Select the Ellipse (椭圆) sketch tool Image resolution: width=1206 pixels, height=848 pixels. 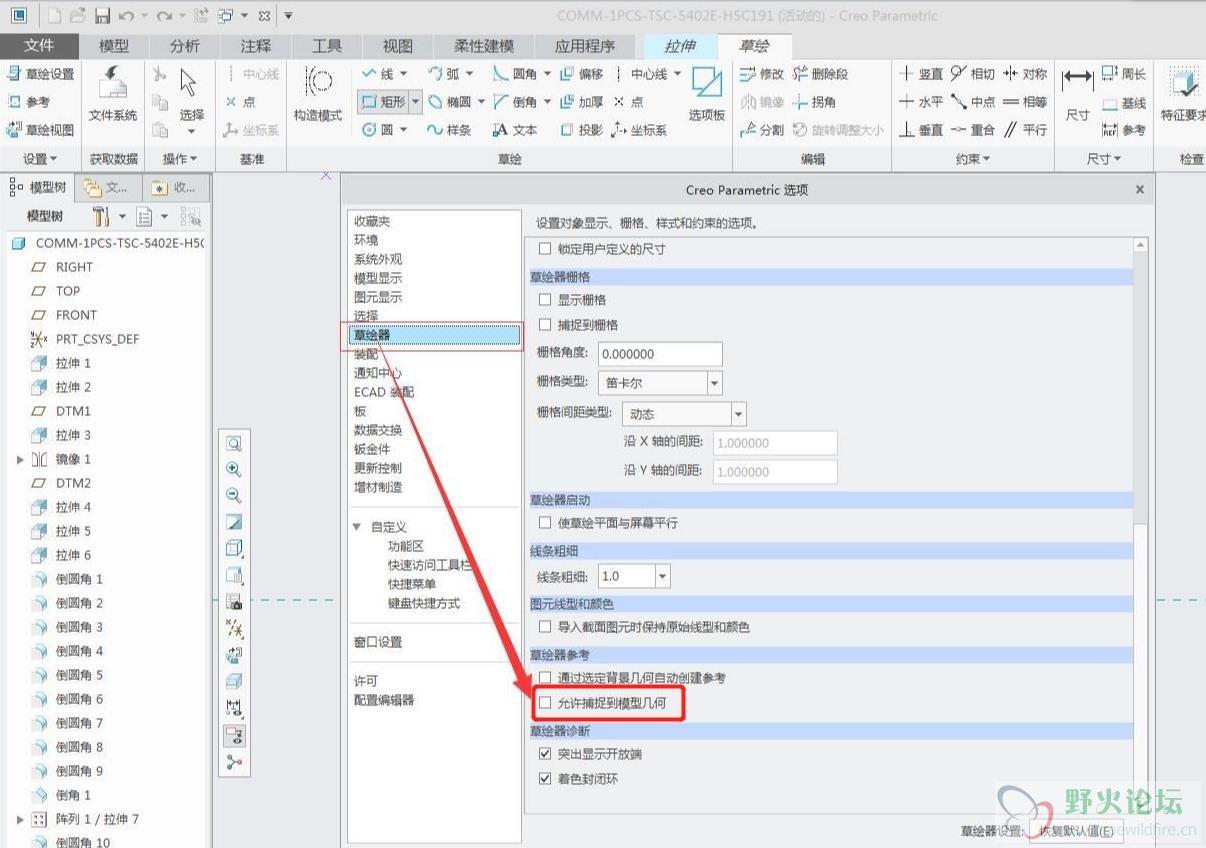(448, 102)
